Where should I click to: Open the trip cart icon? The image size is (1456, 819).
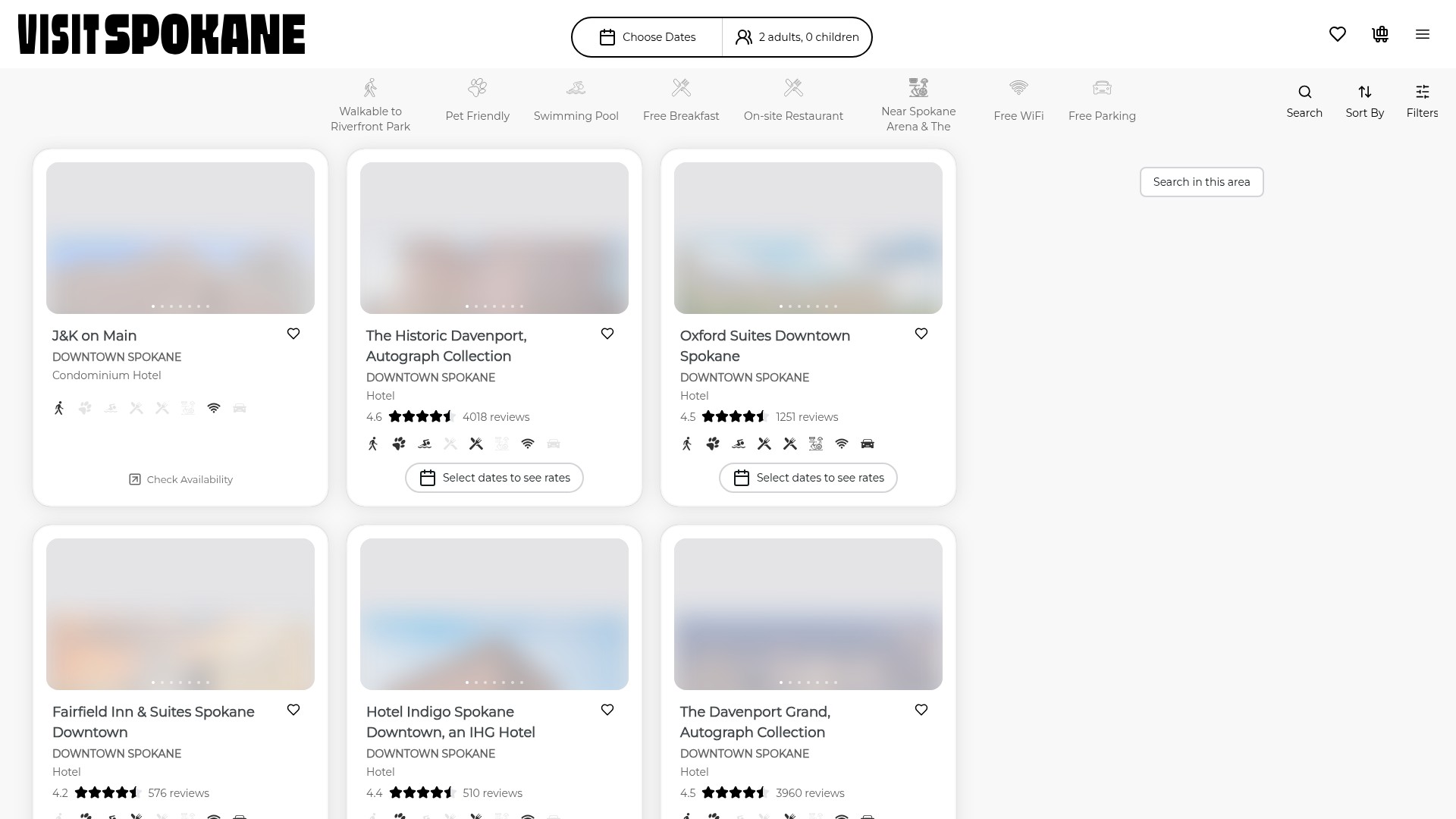[x=1380, y=34]
